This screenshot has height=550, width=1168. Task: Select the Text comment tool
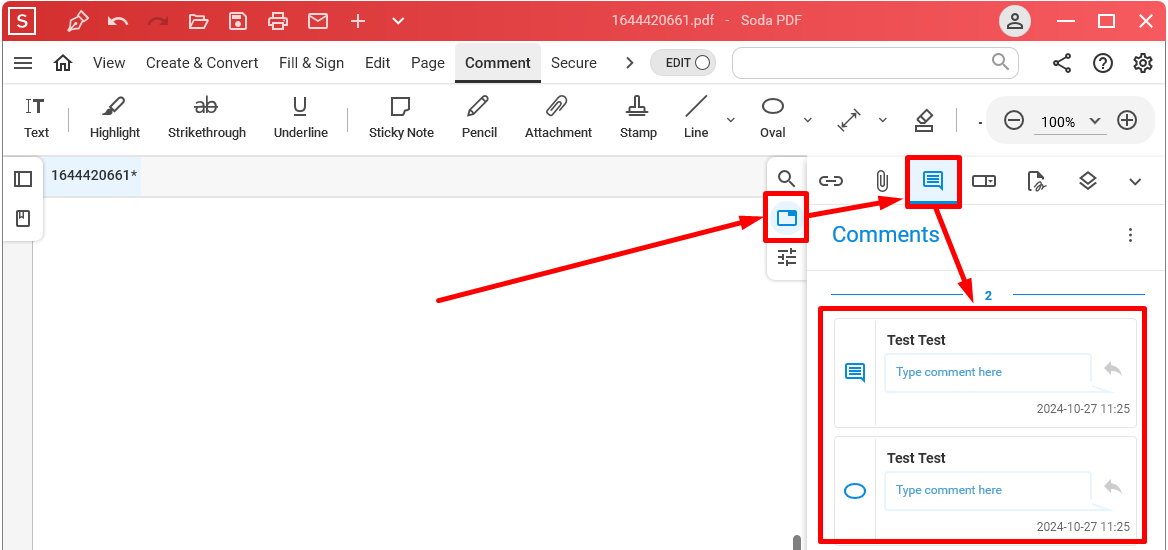(36, 118)
